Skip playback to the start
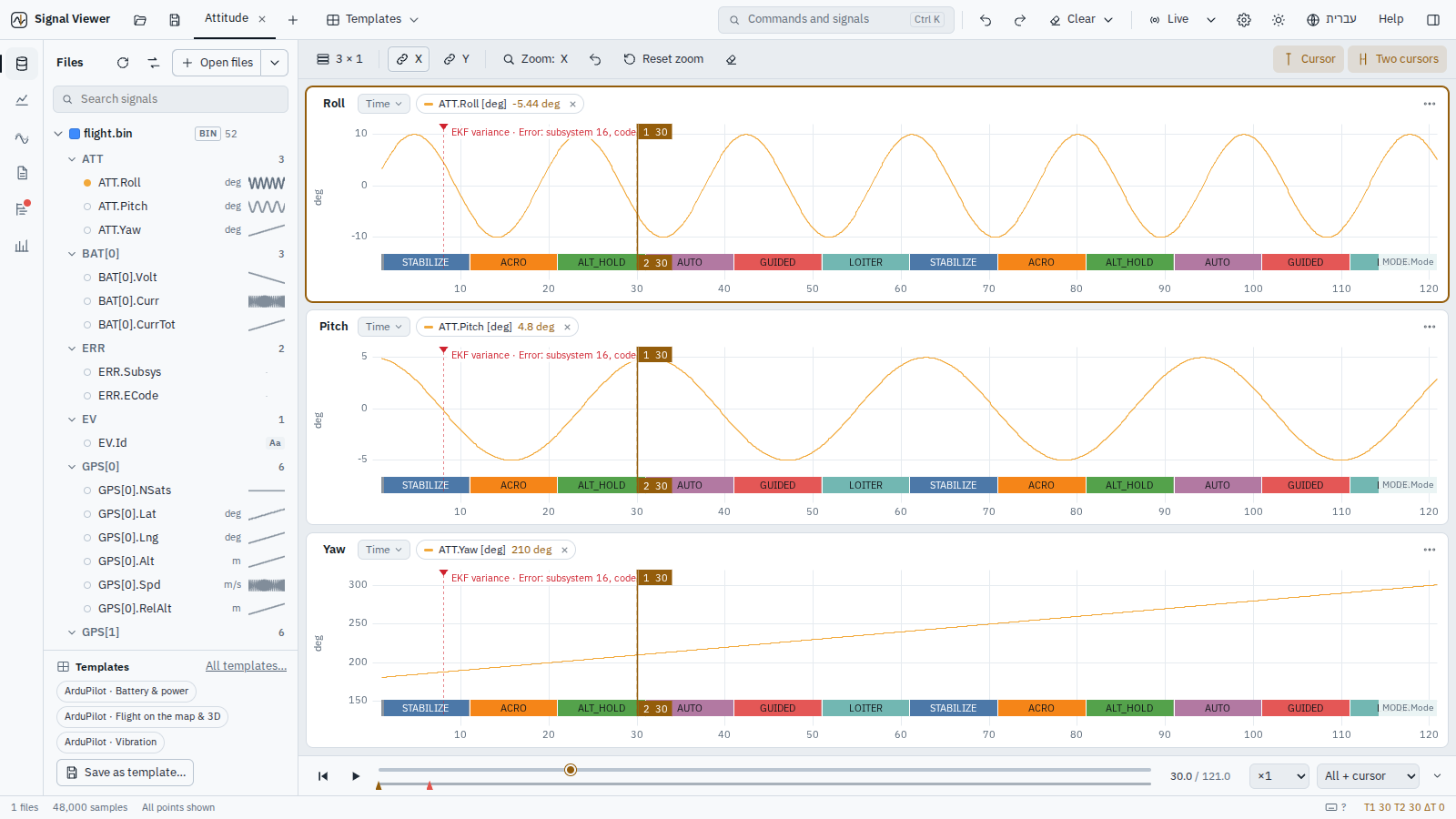The image size is (1456, 819). click(323, 776)
